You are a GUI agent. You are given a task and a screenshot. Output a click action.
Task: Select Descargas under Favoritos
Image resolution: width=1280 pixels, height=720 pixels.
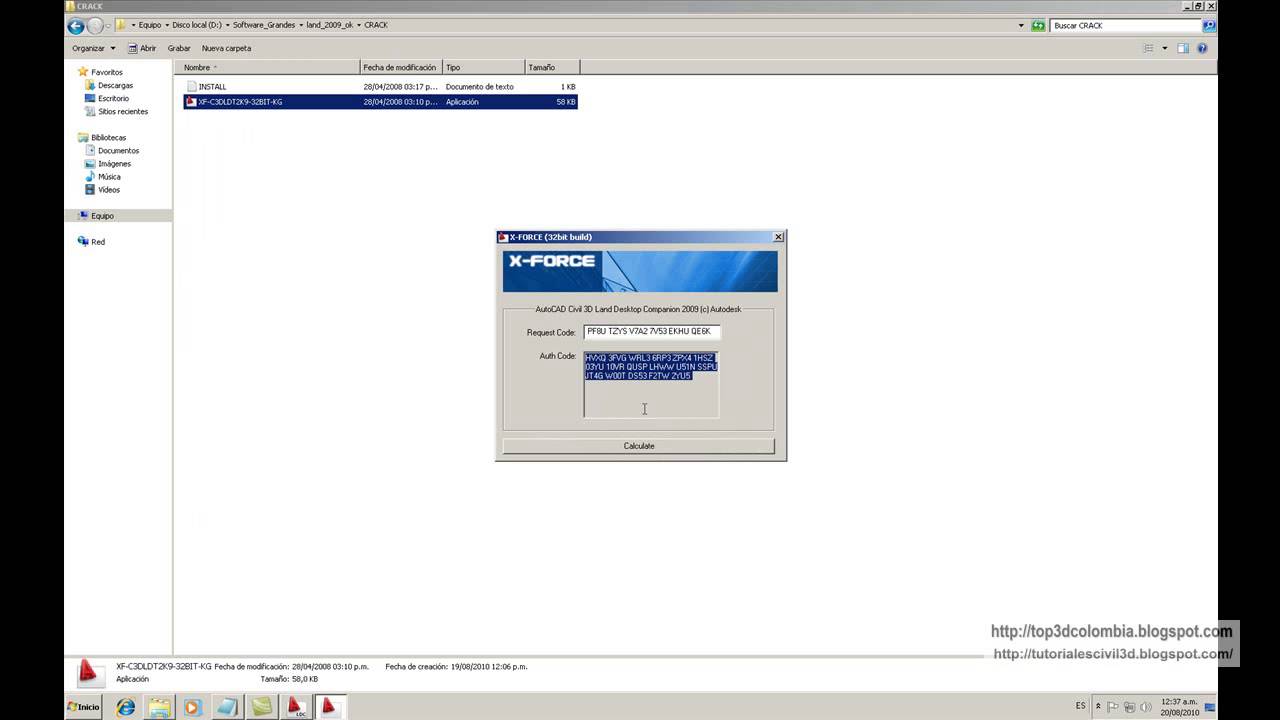[115, 85]
